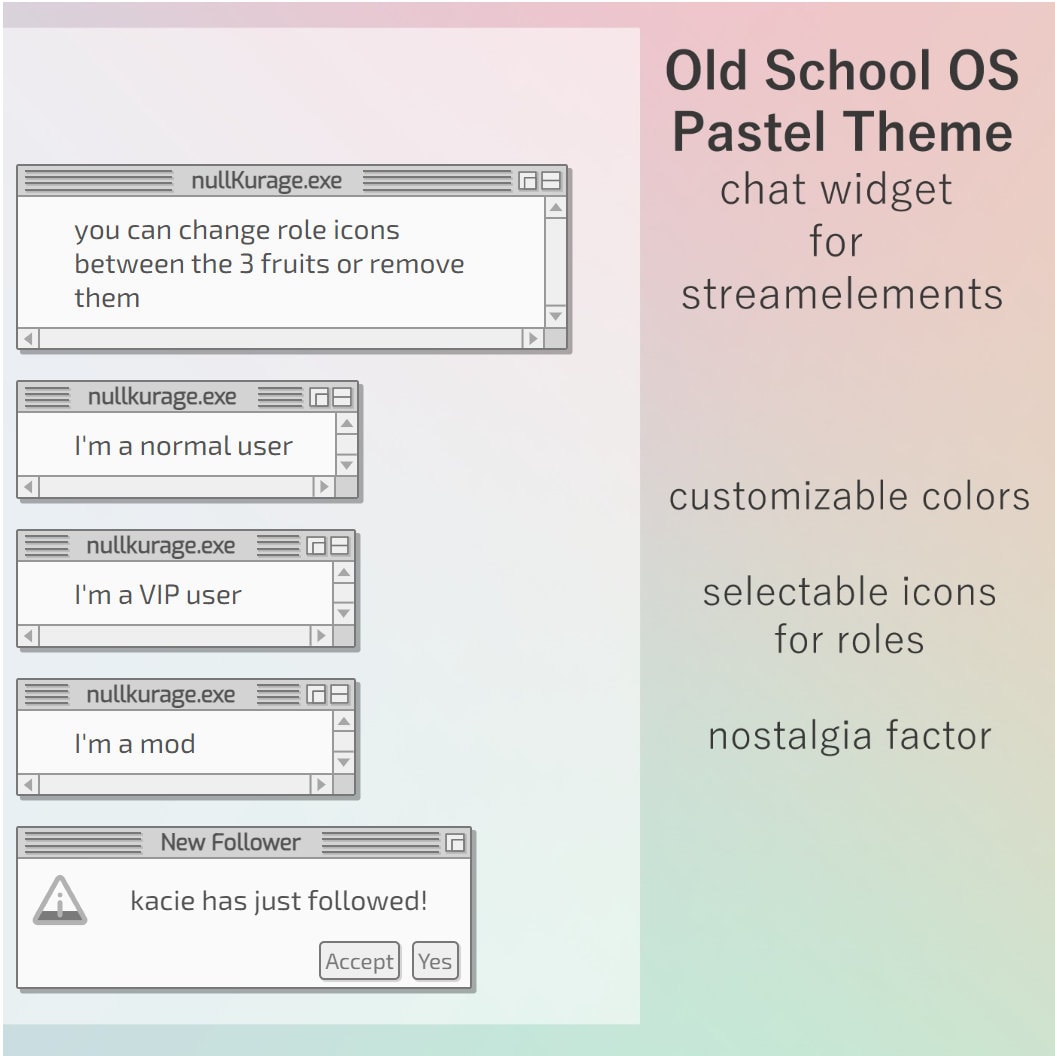Click the scroll-up arrow in the 'I'm a VIP user' window
This screenshot has width=1055, height=1056.
pos(345,571)
